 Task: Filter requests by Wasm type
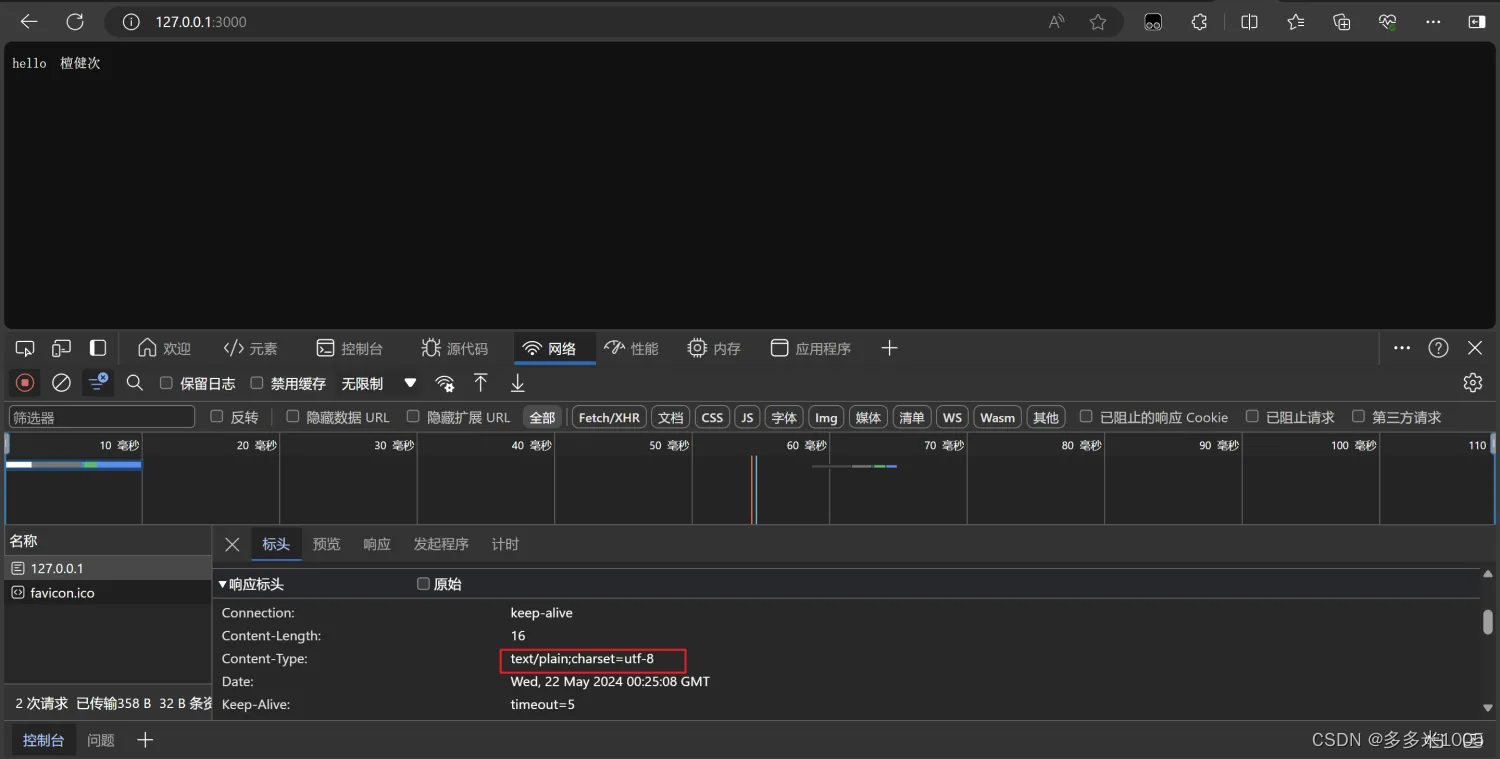tap(997, 417)
